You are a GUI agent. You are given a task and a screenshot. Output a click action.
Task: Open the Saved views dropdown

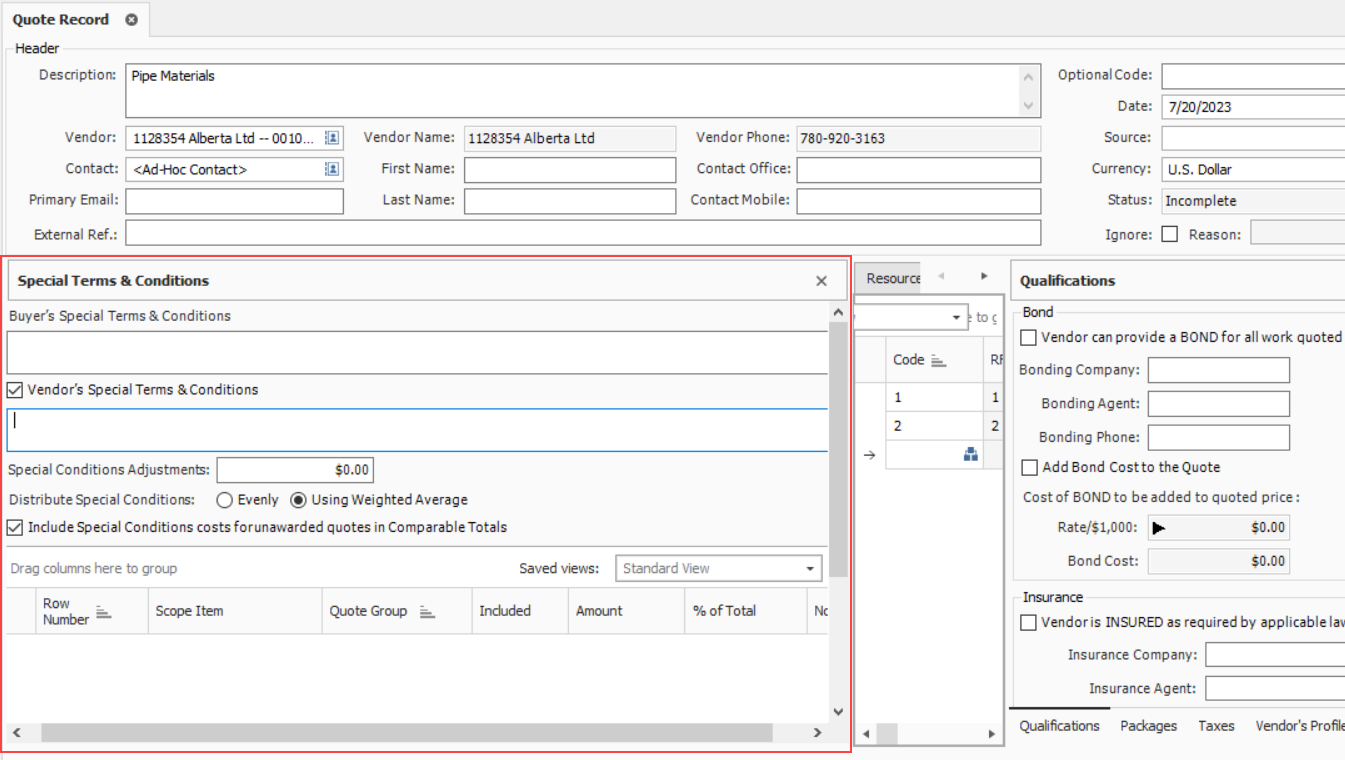(x=810, y=569)
